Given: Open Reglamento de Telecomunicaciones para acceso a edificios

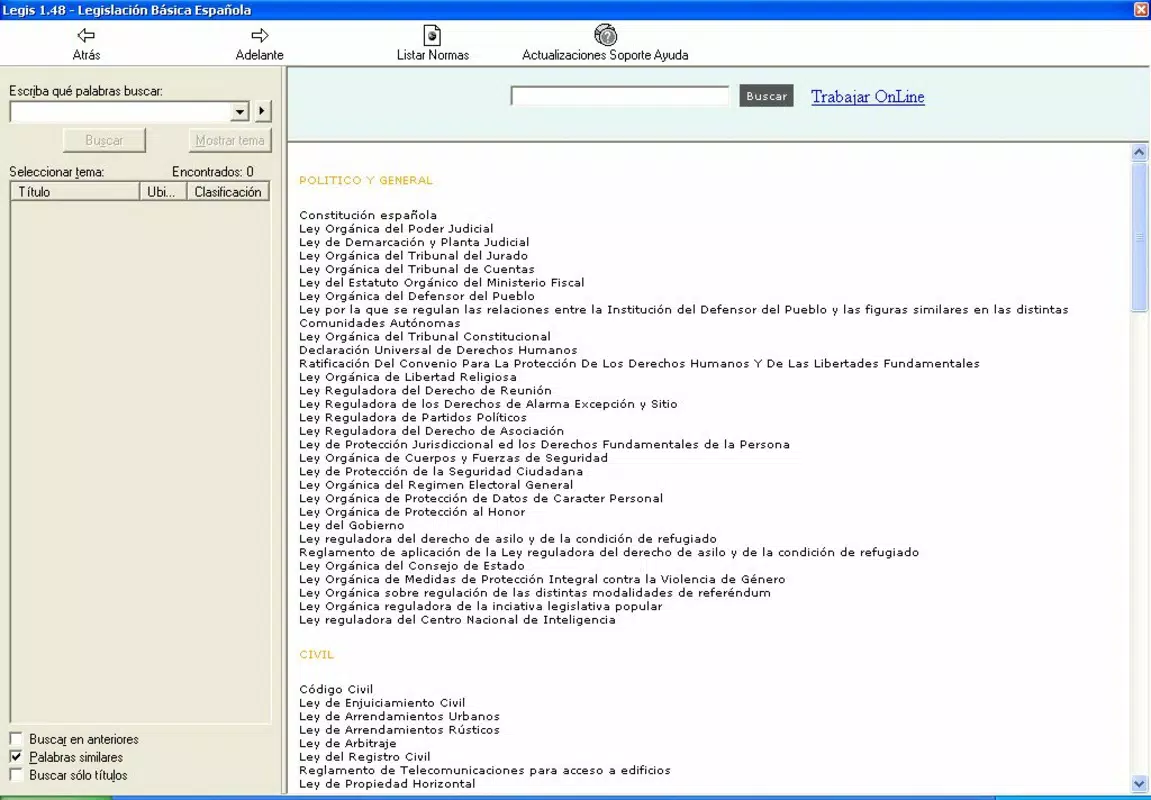Looking at the screenshot, I should point(484,771).
